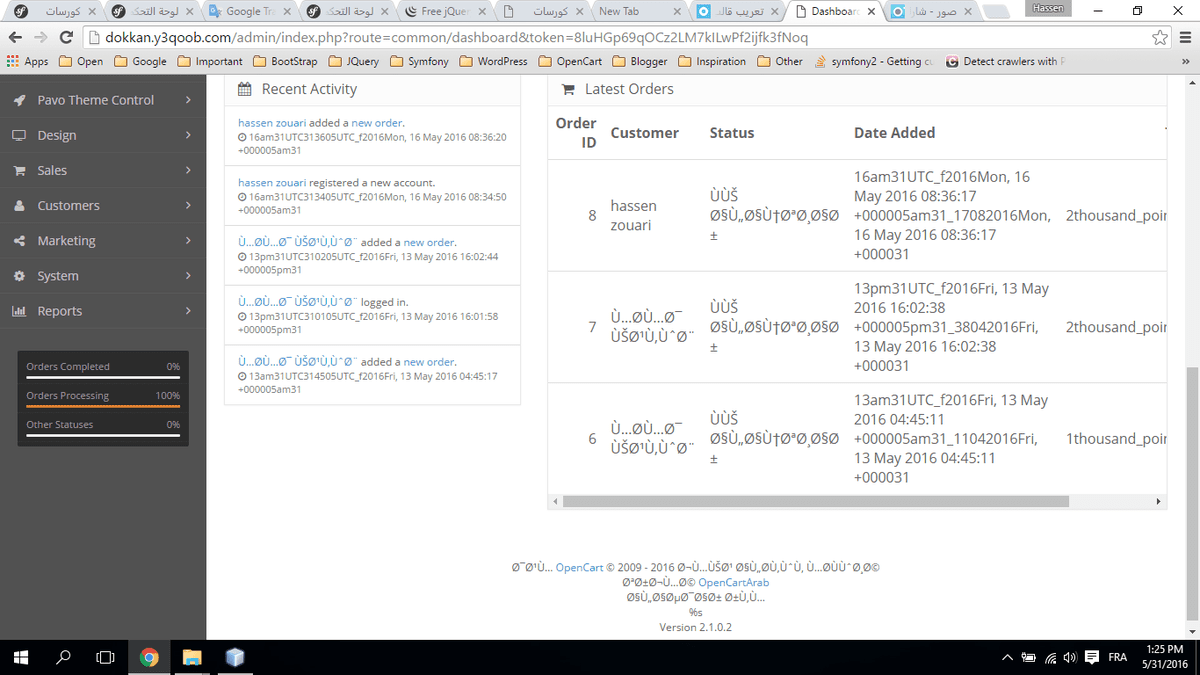
Task: Click the Sales cart icon
Action: (x=19, y=171)
